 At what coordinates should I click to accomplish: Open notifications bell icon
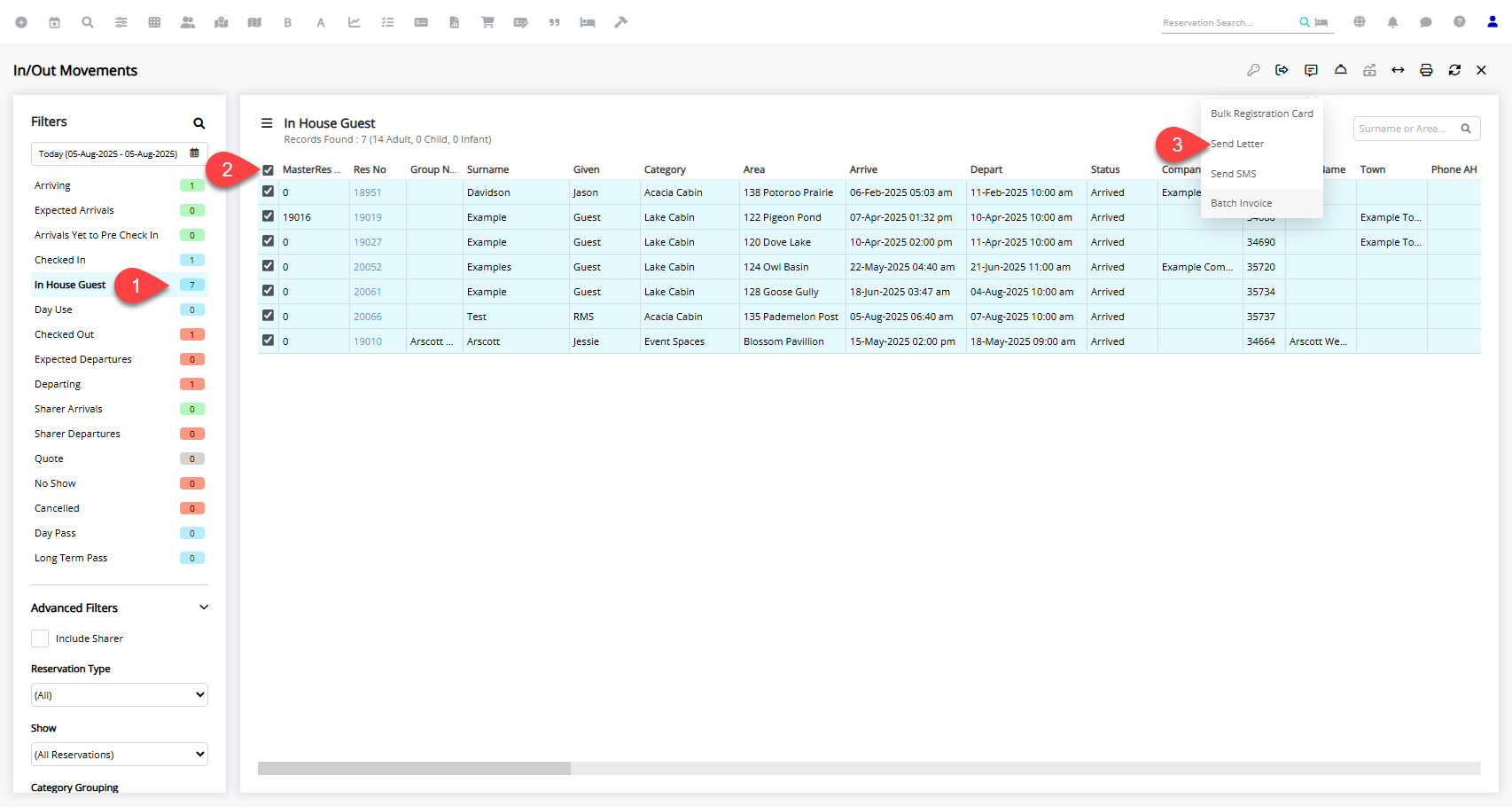(1392, 22)
